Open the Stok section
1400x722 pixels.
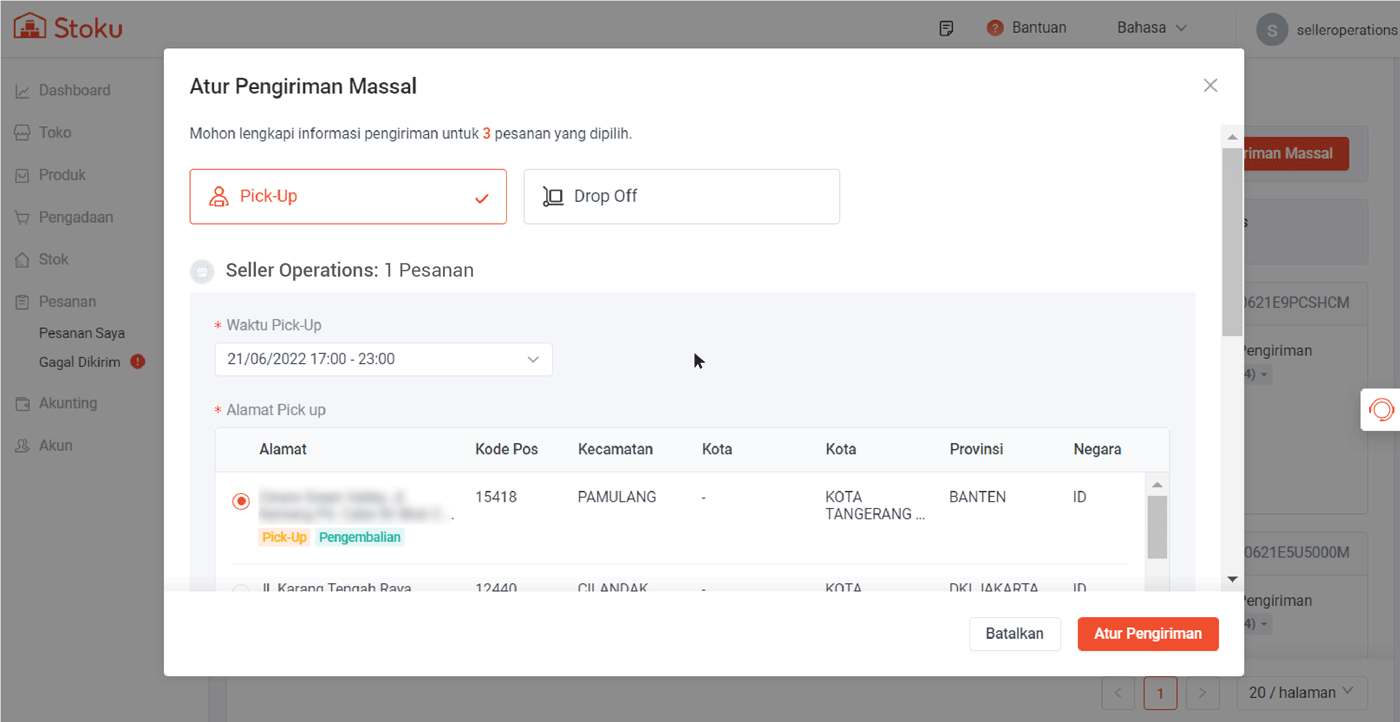coord(54,259)
